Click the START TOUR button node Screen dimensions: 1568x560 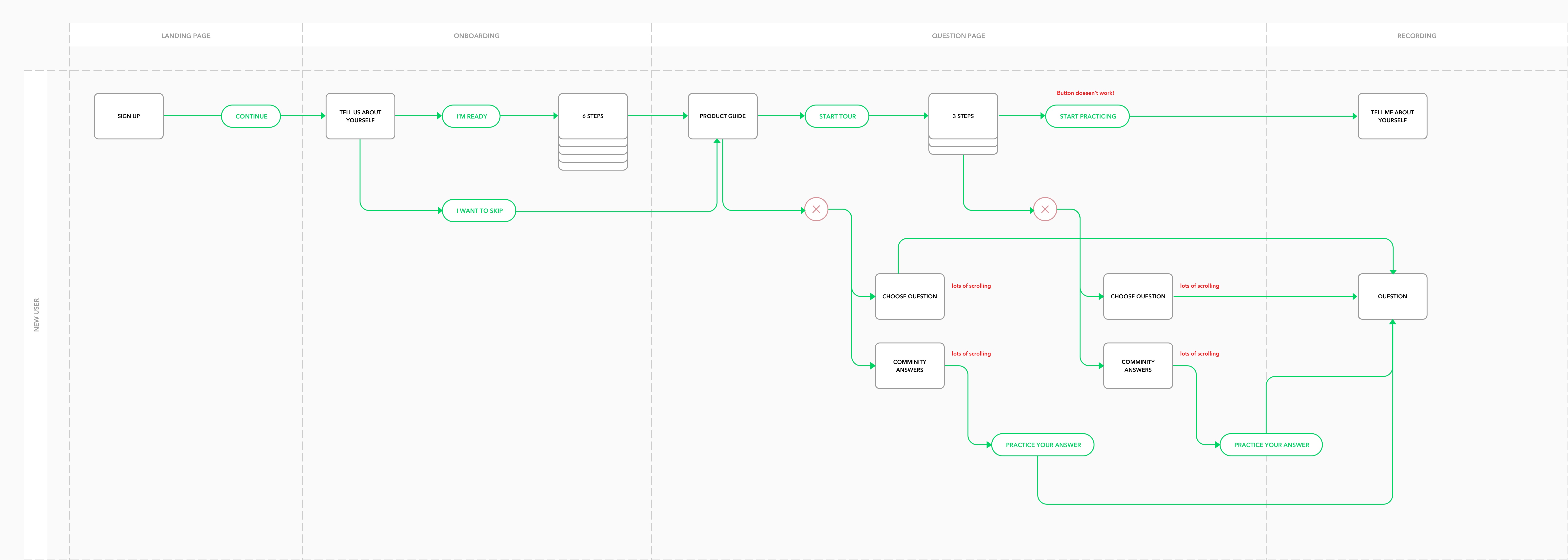point(837,116)
